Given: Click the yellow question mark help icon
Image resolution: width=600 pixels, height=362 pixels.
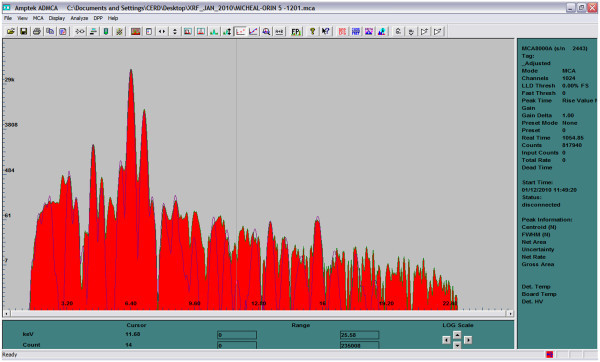Looking at the screenshot, I should (x=312, y=31).
